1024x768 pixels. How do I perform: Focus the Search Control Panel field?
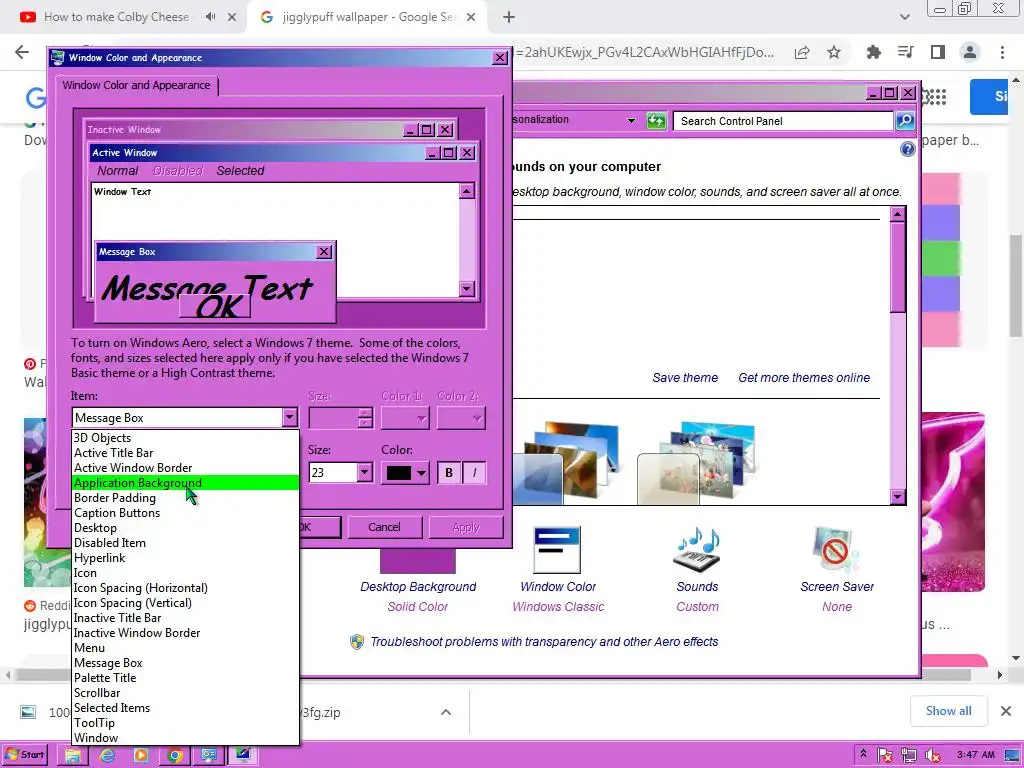tap(783, 121)
